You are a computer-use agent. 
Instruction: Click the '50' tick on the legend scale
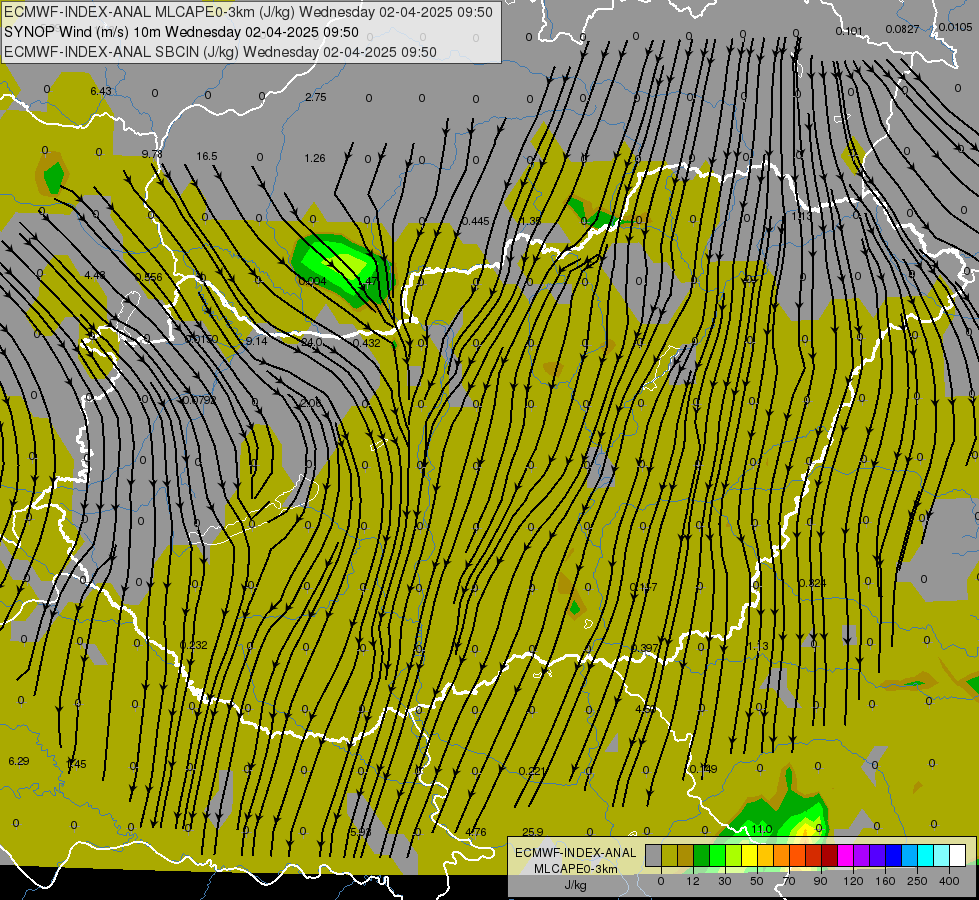click(x=757, y=881)
